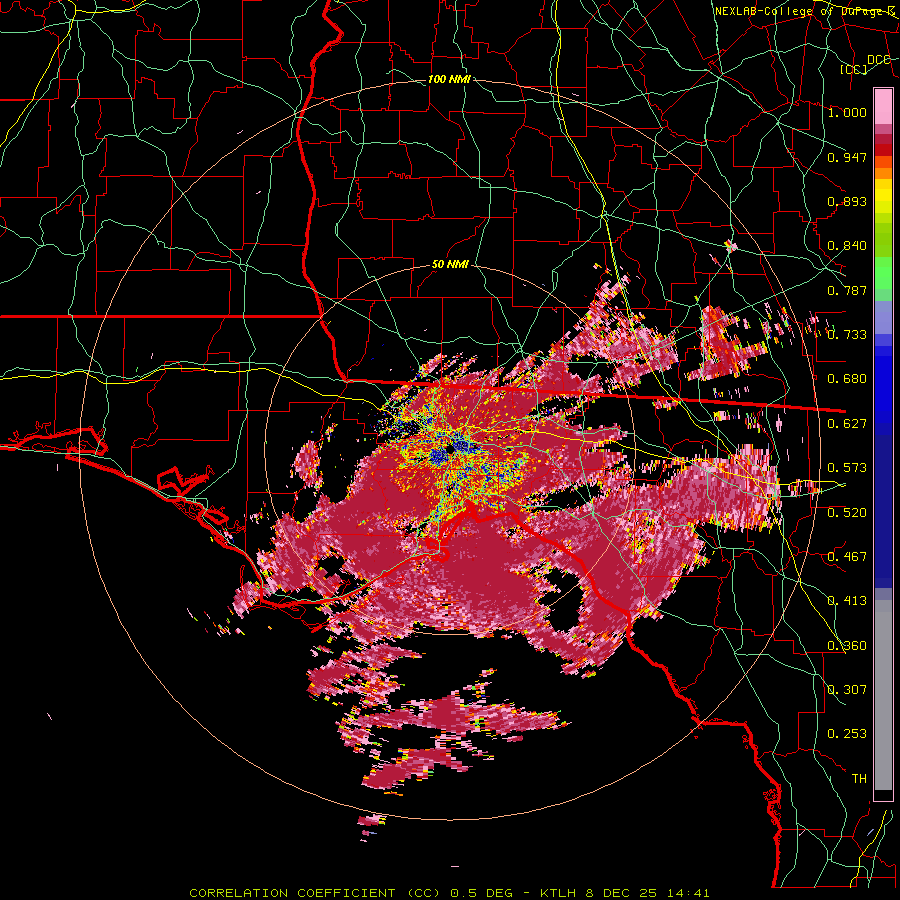This screenshot has height=900, width=900.
Task: Click the 0.467 scale label
Action: click(847, 557)
